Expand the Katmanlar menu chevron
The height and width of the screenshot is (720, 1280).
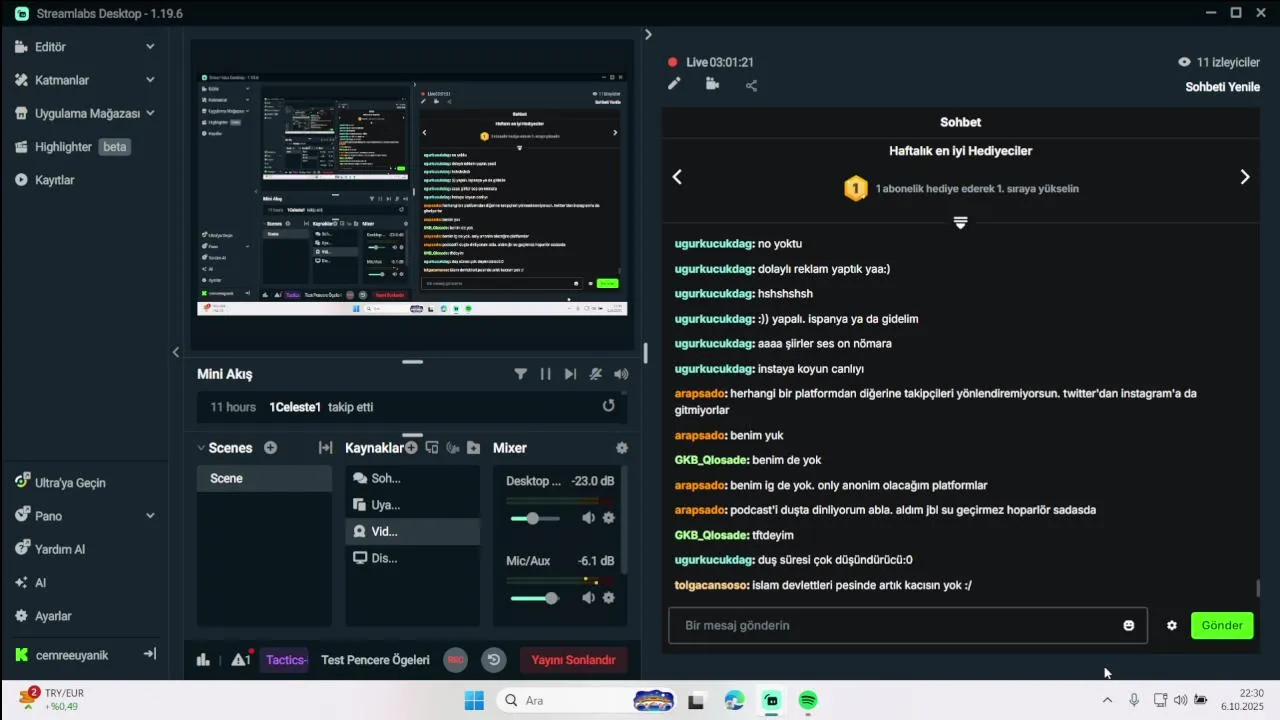pos(150,80)
